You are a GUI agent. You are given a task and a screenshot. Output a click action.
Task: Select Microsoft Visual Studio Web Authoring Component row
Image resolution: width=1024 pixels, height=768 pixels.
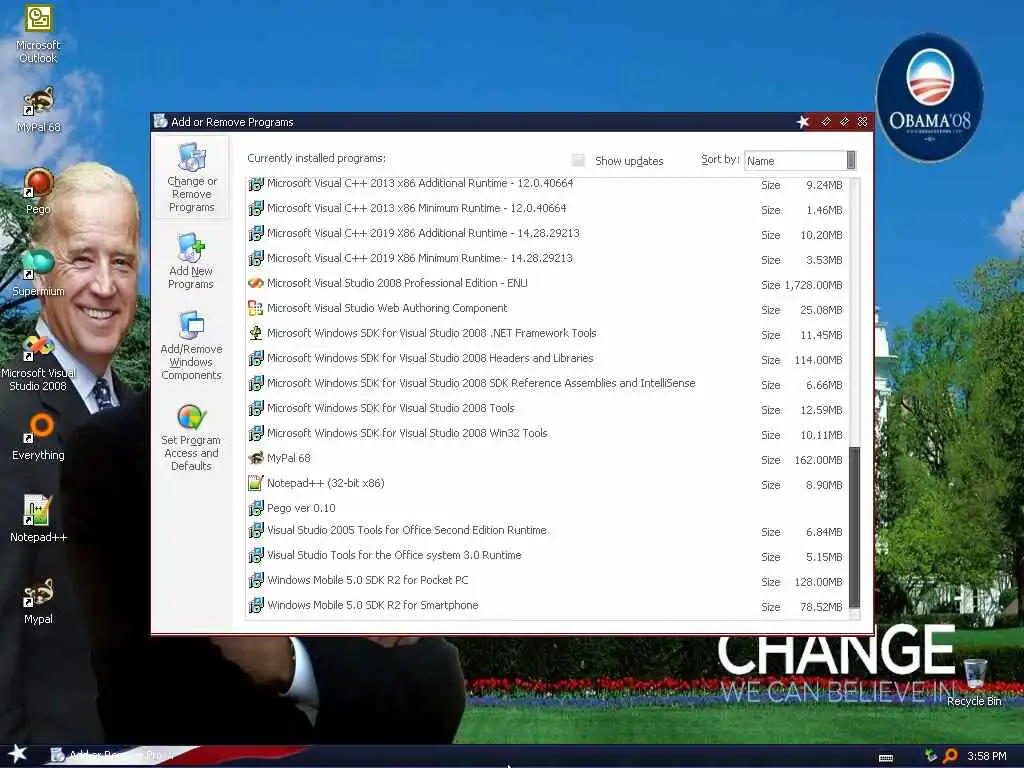click(x=547, y=308)
